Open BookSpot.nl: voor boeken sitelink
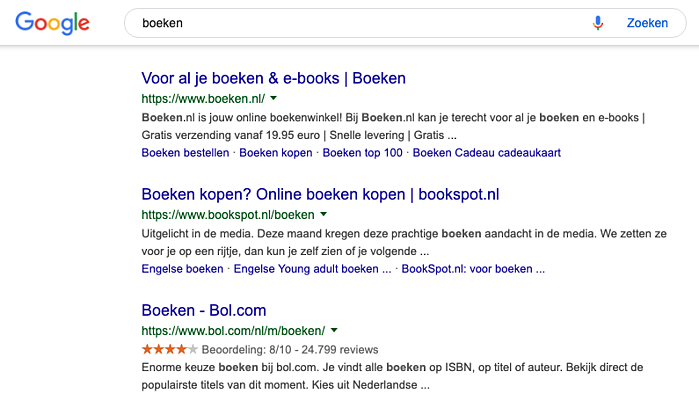699x401 pixels. [473, 269]
